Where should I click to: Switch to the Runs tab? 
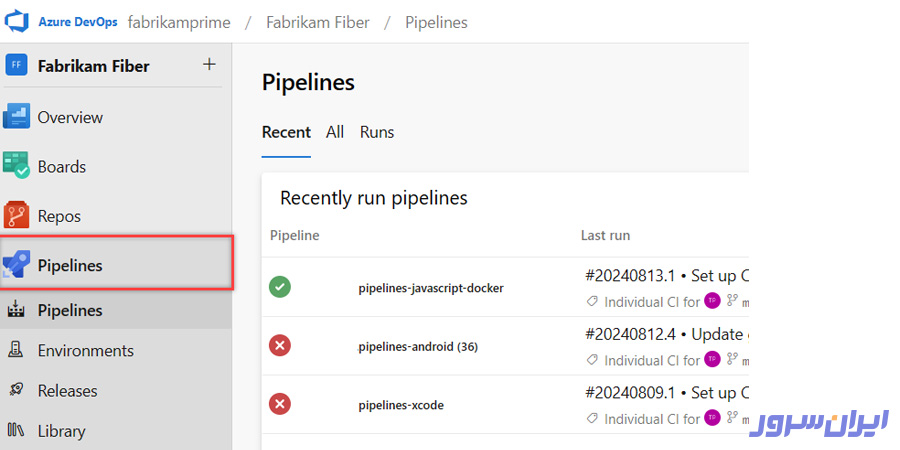(x=377, y=132)
